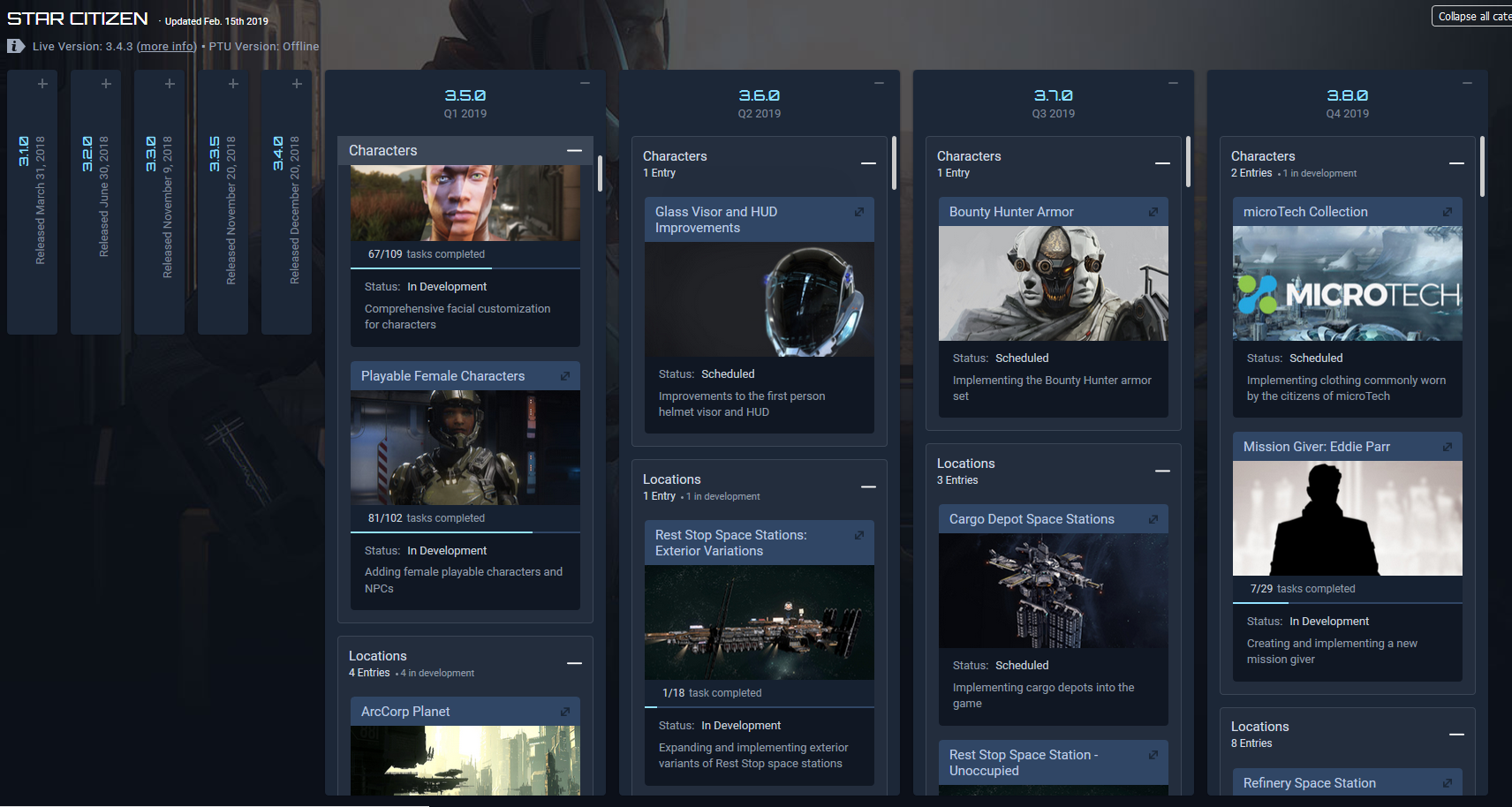Open Cargo Depot Space Stations popout icon
The height and width of the screenshot is (807, 1512).
click(1153, 519)
